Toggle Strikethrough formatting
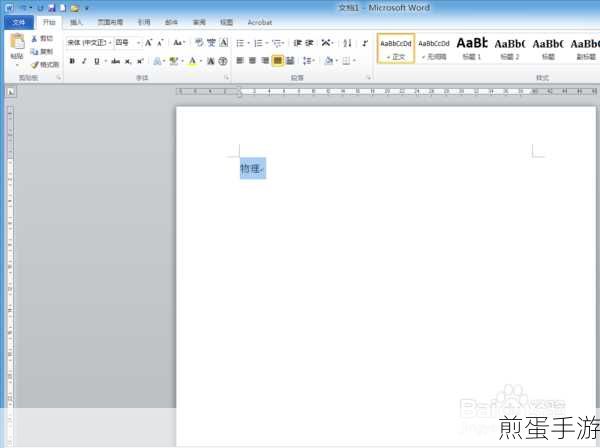This screenshot has height=448, width=600. pyautogui.click(x=116, y=61)
